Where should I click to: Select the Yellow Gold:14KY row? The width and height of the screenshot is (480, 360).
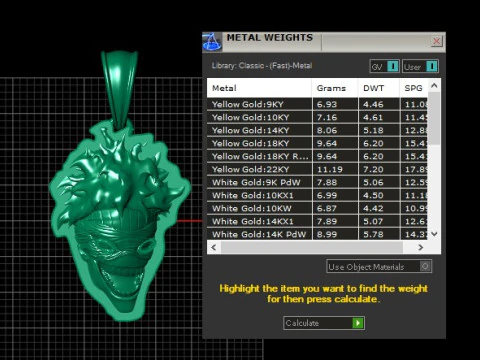tap(317, 130)
